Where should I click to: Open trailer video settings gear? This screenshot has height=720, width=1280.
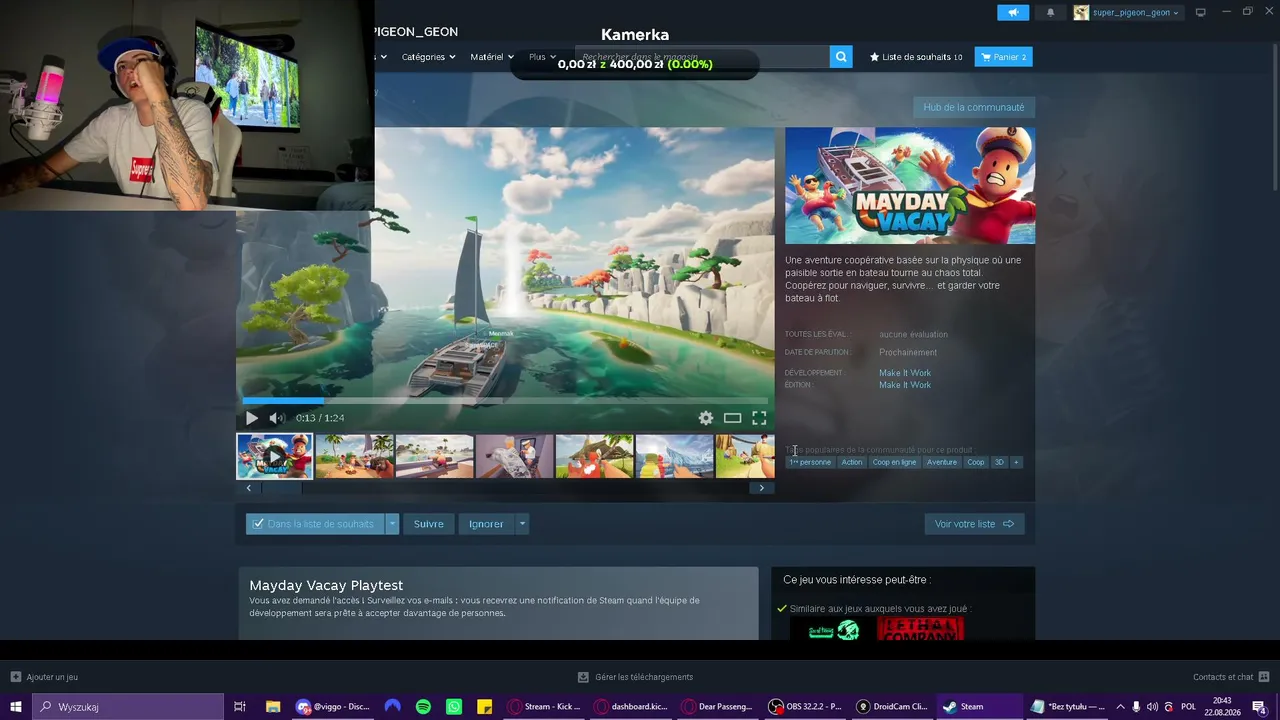point(706,418)
